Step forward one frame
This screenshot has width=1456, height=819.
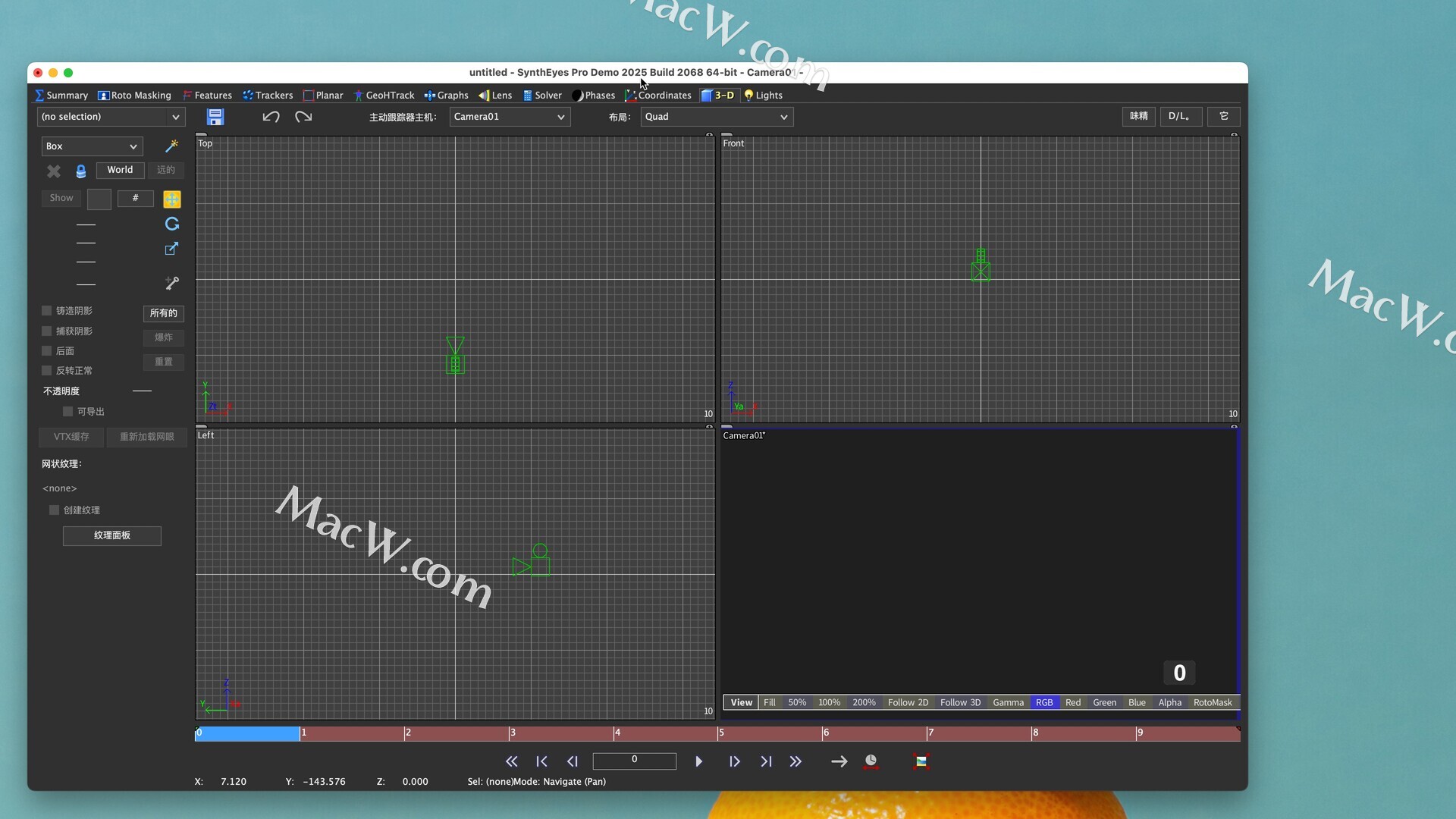(x=735, y=761)
